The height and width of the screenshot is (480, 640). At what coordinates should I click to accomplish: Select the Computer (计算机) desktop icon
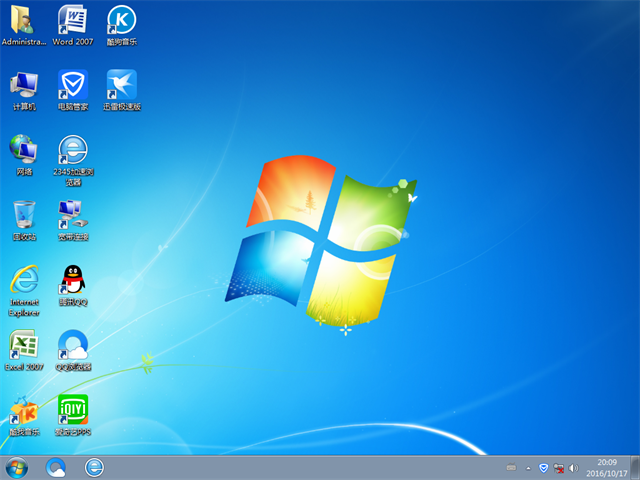[23, 85]
